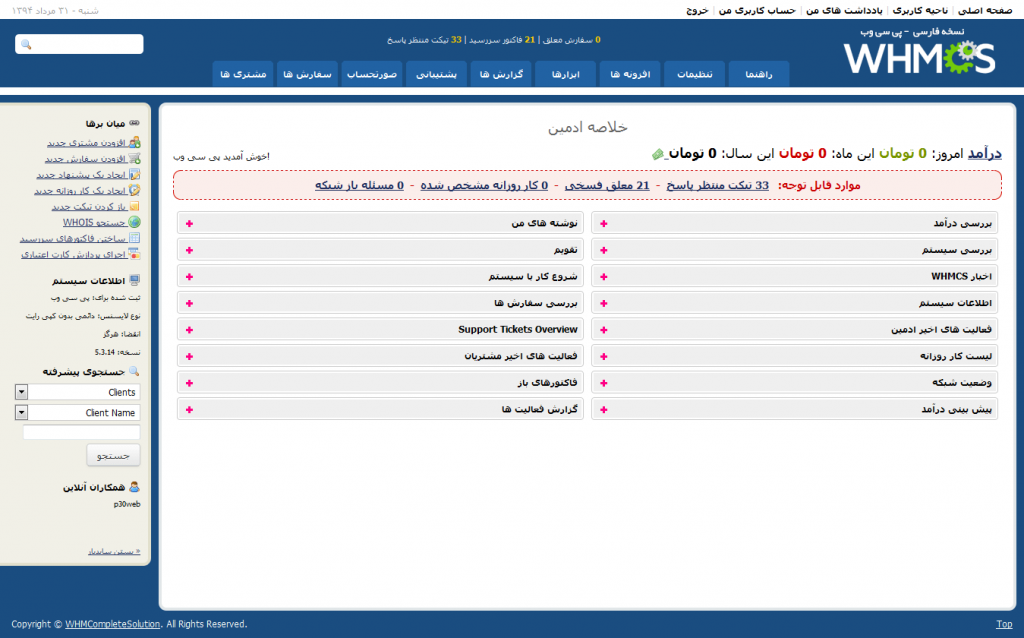Expand the بررسی درآمد widget

tap(603, 224)
